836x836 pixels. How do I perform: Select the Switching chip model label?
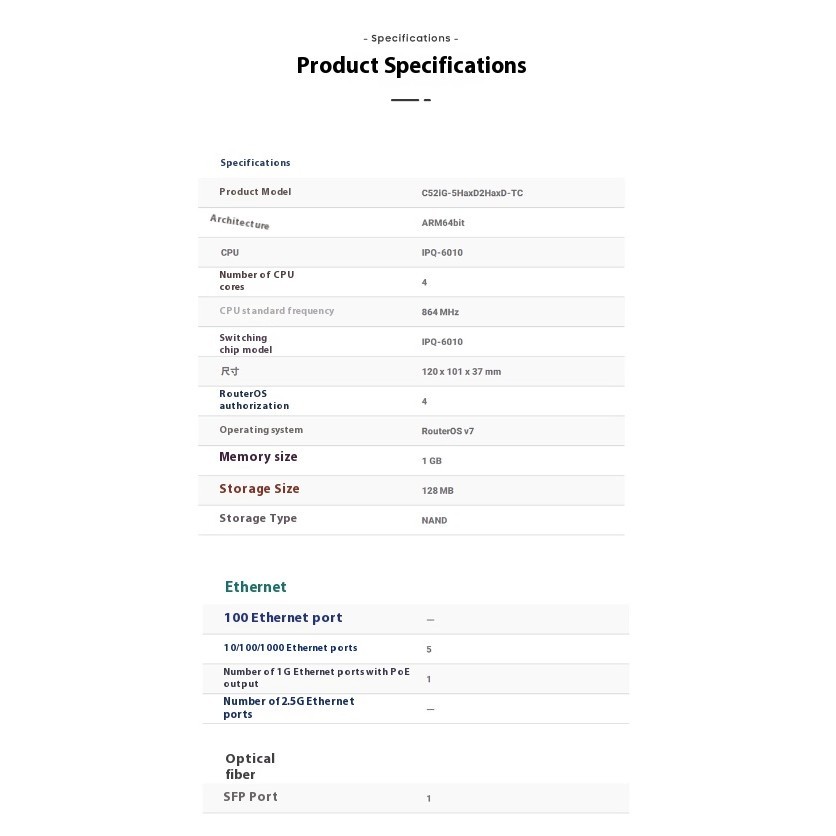[245, 344]
